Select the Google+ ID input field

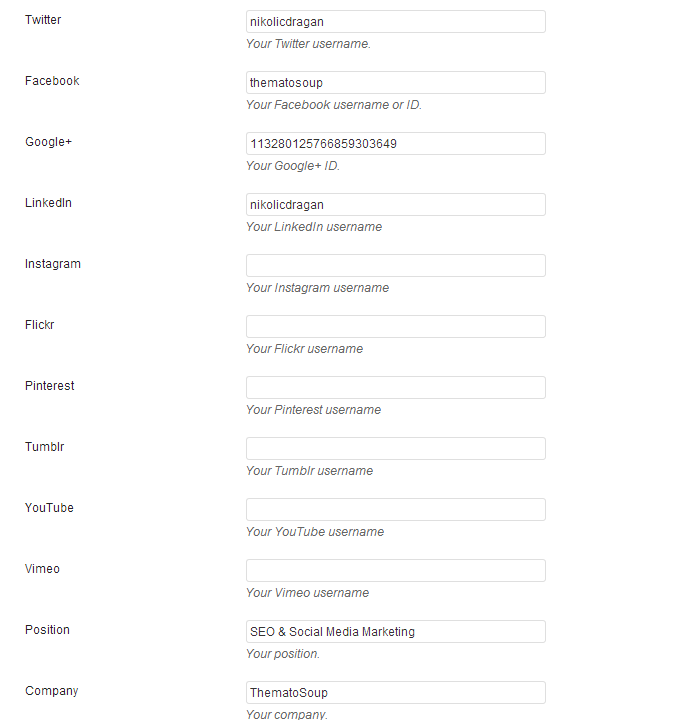point(395,144)
